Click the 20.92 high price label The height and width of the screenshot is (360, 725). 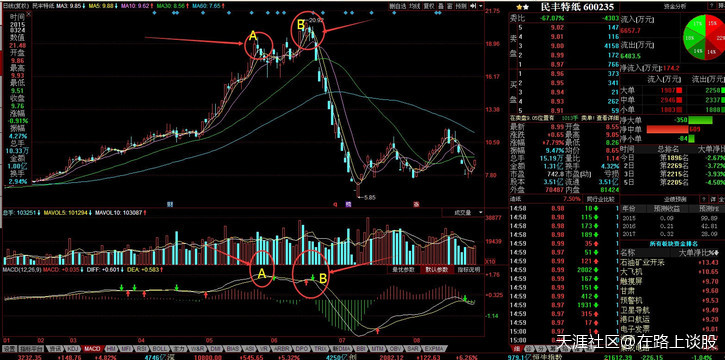click(x=316, y=20)
